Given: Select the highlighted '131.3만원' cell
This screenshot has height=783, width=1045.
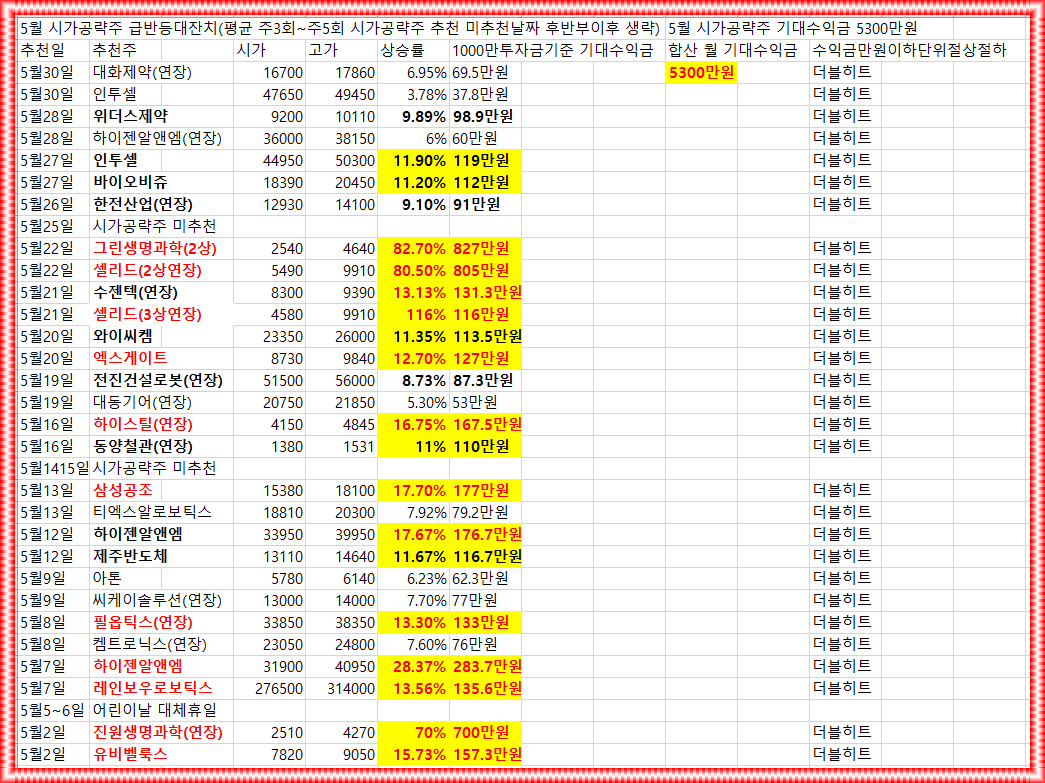Looking at the screenshot, I should [485, 292].
